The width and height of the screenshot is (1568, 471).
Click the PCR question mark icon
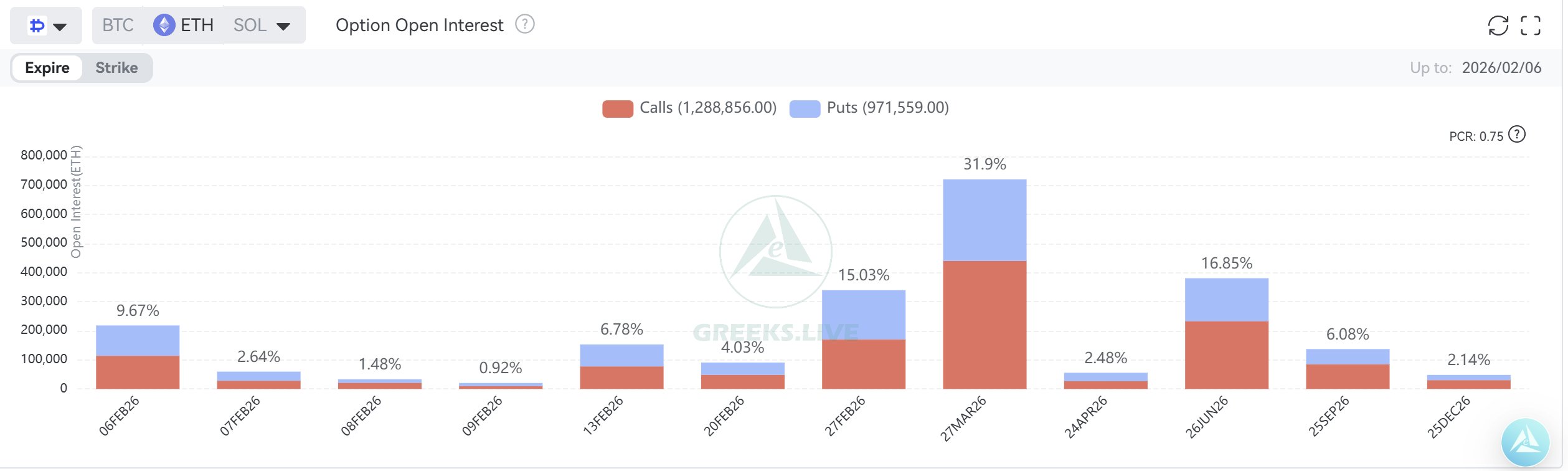pos(1517,135)
